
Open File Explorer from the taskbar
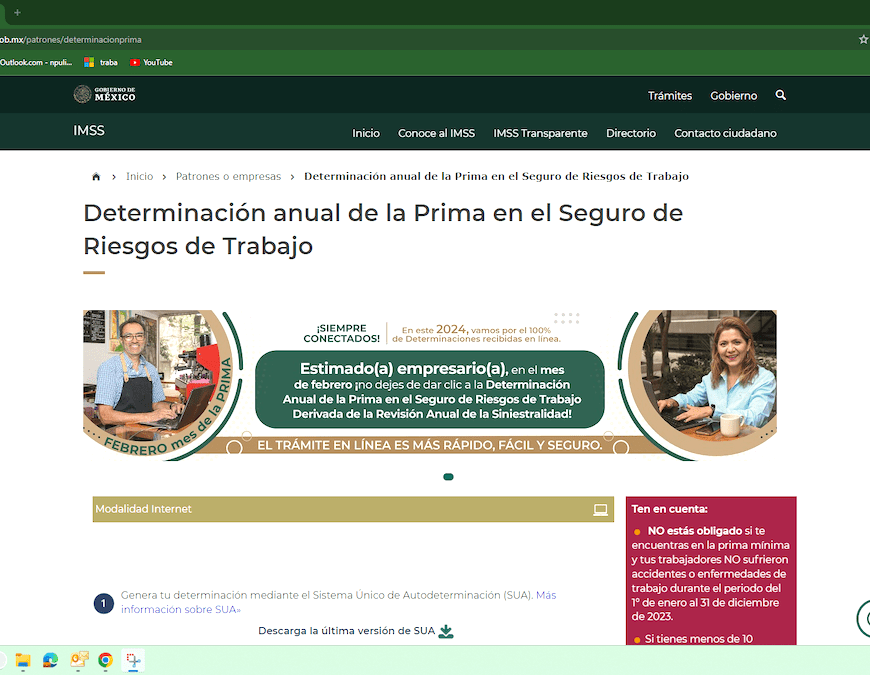(x=22, y=660)
